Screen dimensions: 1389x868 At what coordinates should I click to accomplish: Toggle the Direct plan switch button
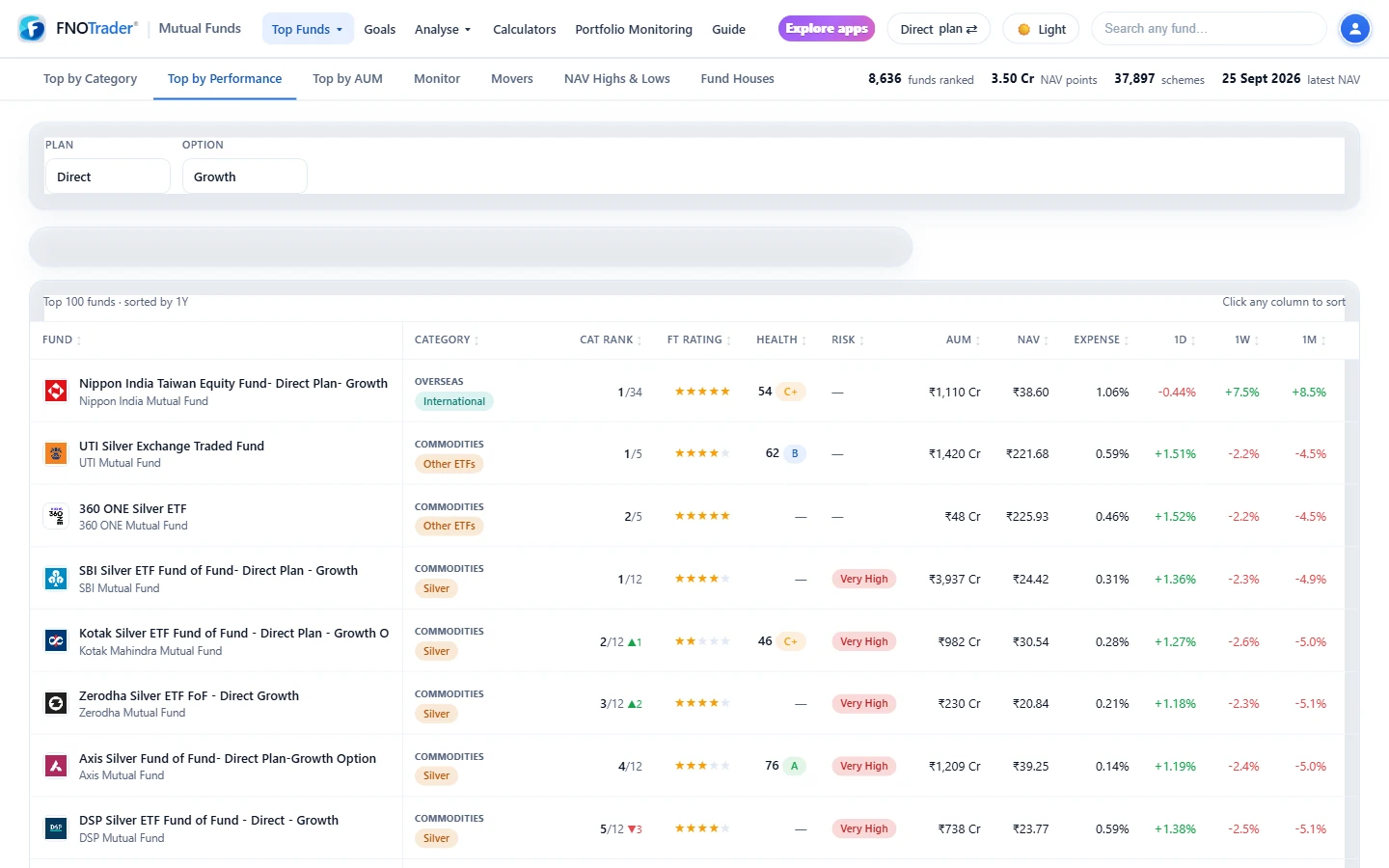click(939, 29)
